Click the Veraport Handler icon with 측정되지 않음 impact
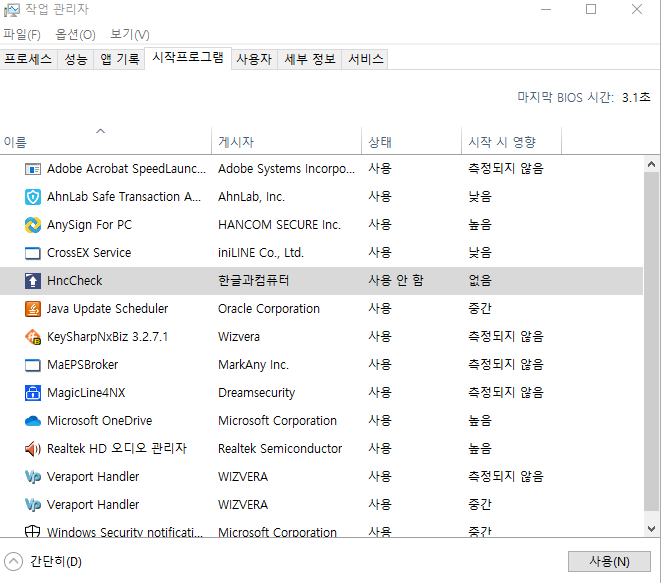 coord(33,477)
